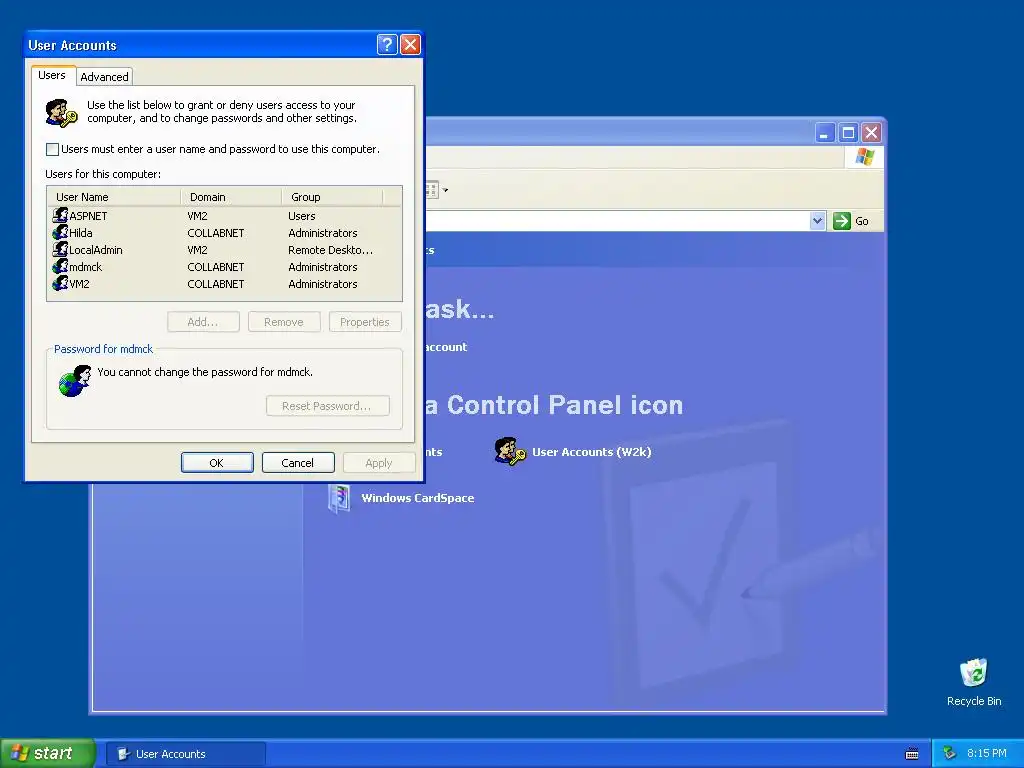
Task: Click the User Accounts (W2k) link text
Action: pyautogui.click(x=592, y=452)
